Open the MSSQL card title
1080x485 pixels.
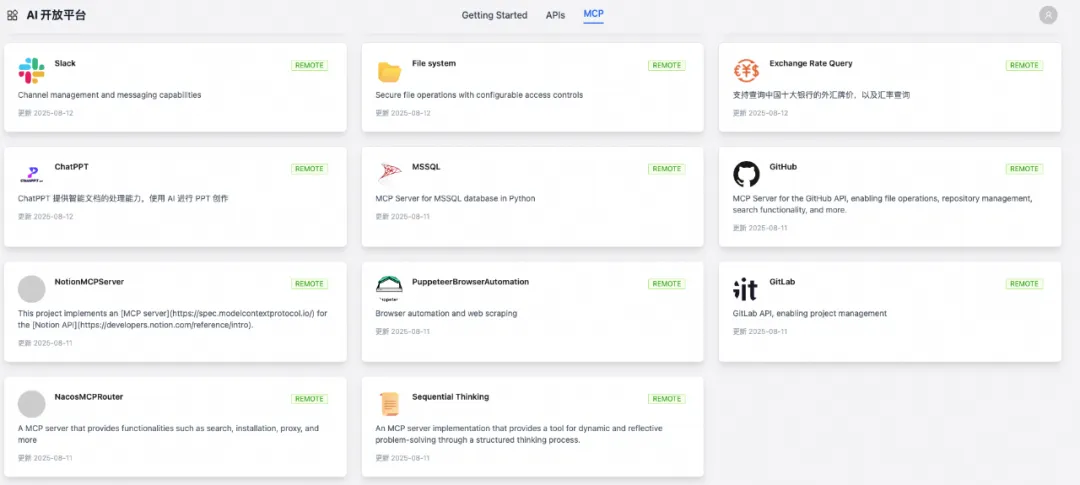point(426,167)
